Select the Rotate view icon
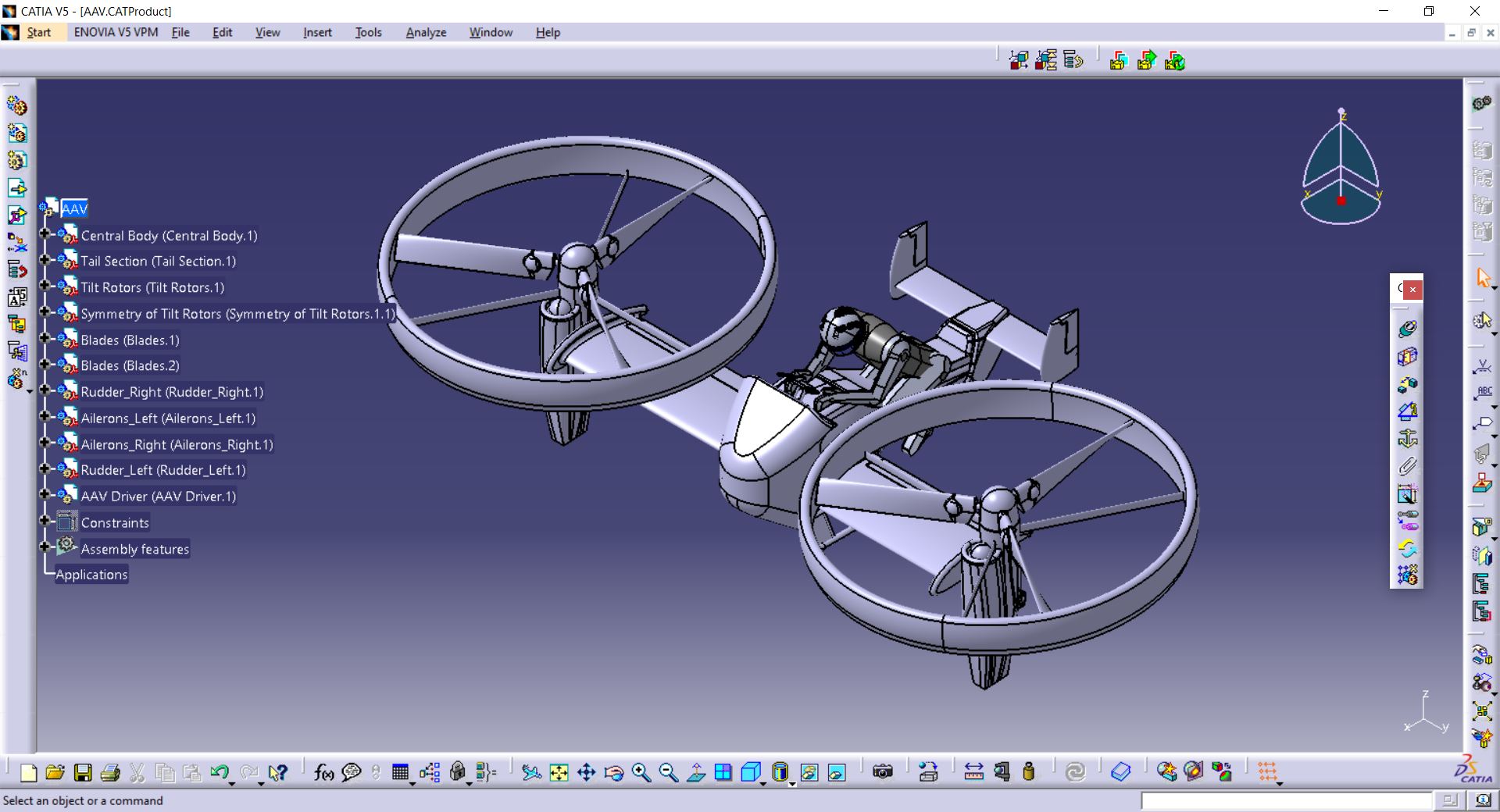The width and height of the screenshot is (1500, 812). pos(614,772)
